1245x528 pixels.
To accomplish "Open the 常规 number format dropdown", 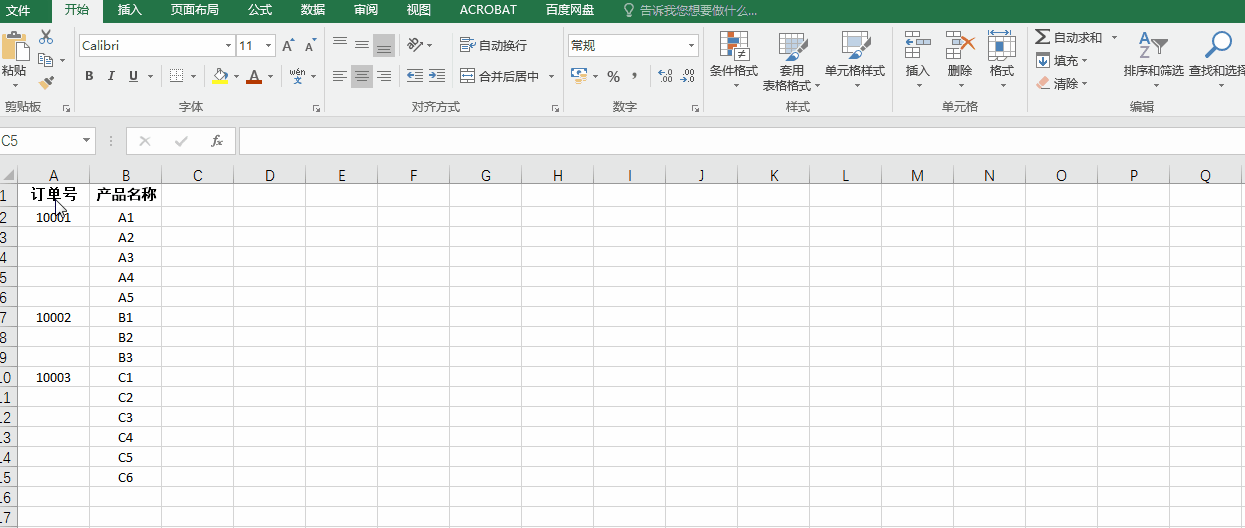I will coord(692,46).
